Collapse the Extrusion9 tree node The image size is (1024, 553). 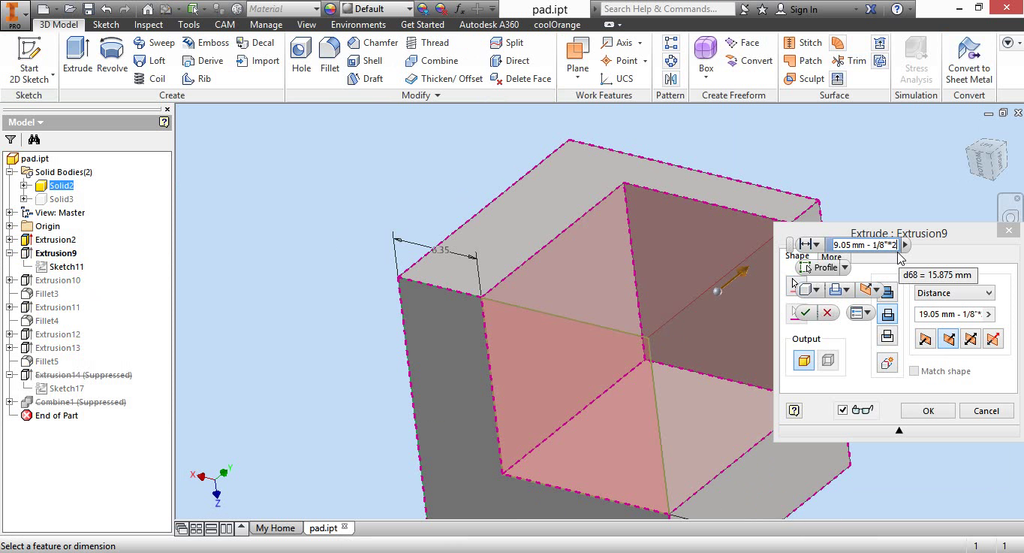[x=10, y=253]
